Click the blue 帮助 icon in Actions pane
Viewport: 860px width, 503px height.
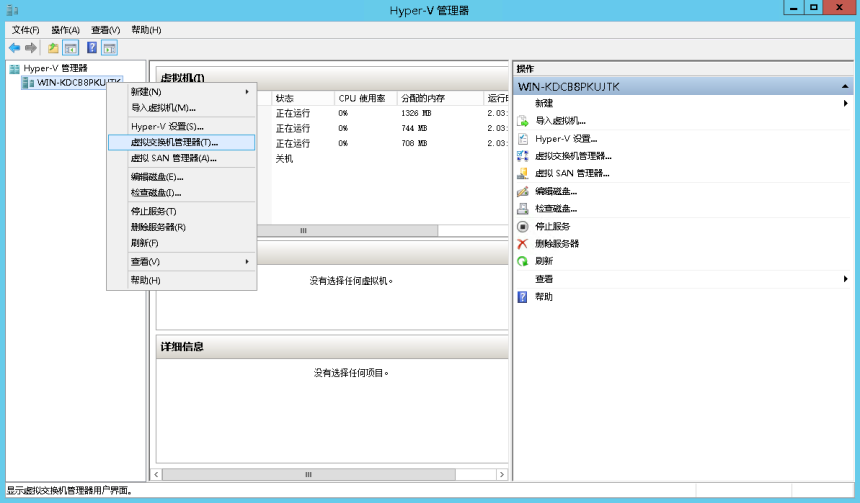[523, 297]
